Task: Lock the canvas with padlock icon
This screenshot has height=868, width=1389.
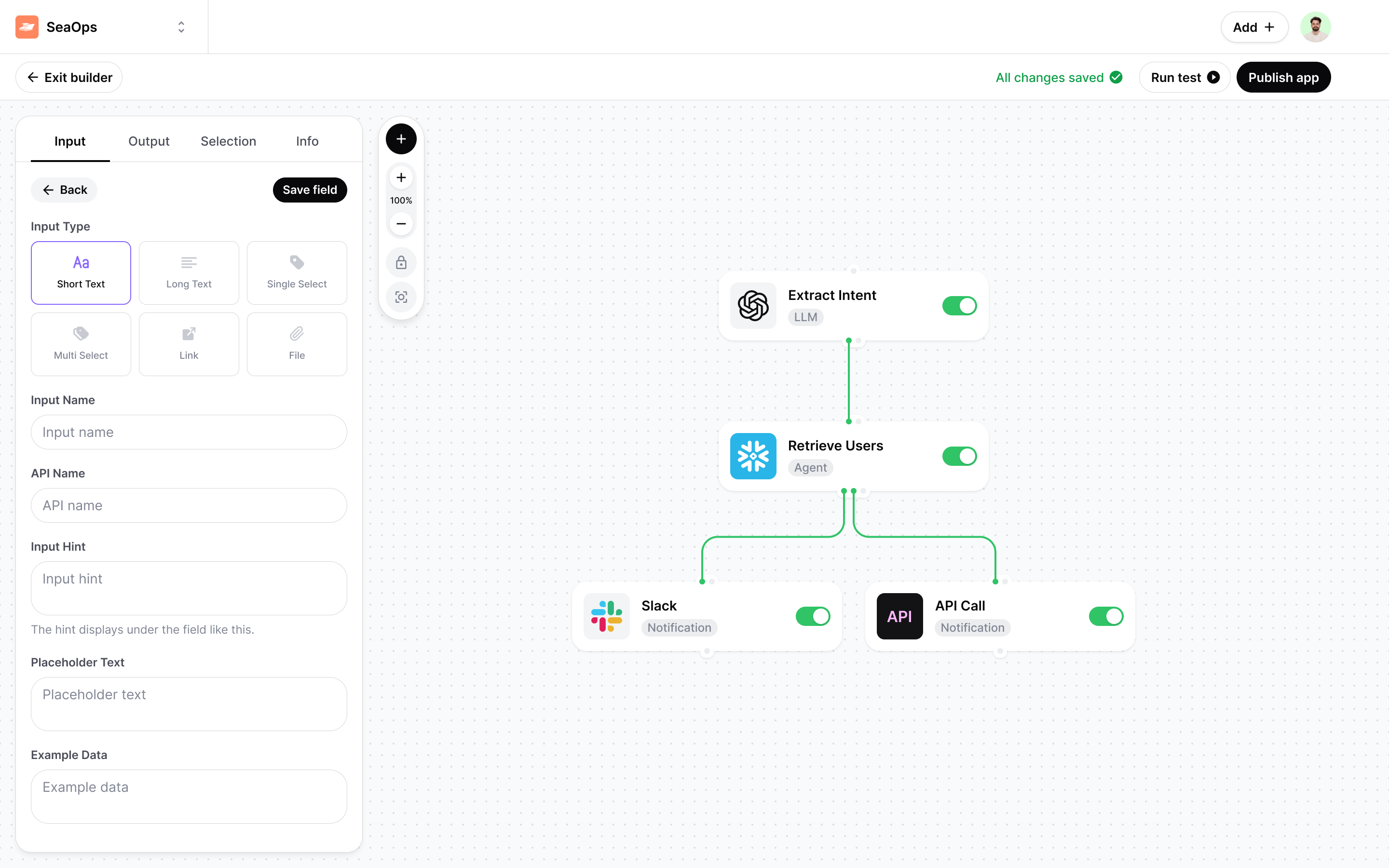Action: click(x=401, y=262)
